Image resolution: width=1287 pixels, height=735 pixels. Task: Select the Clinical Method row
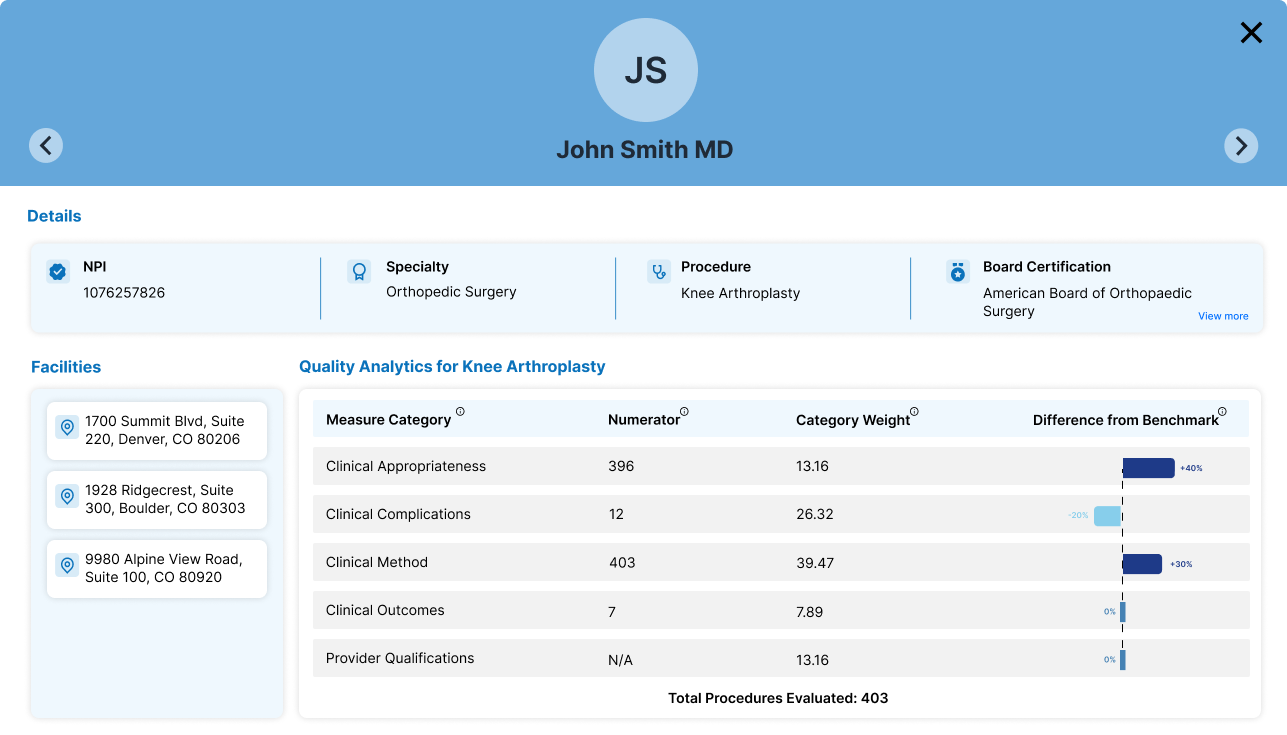tap(780, 562)
